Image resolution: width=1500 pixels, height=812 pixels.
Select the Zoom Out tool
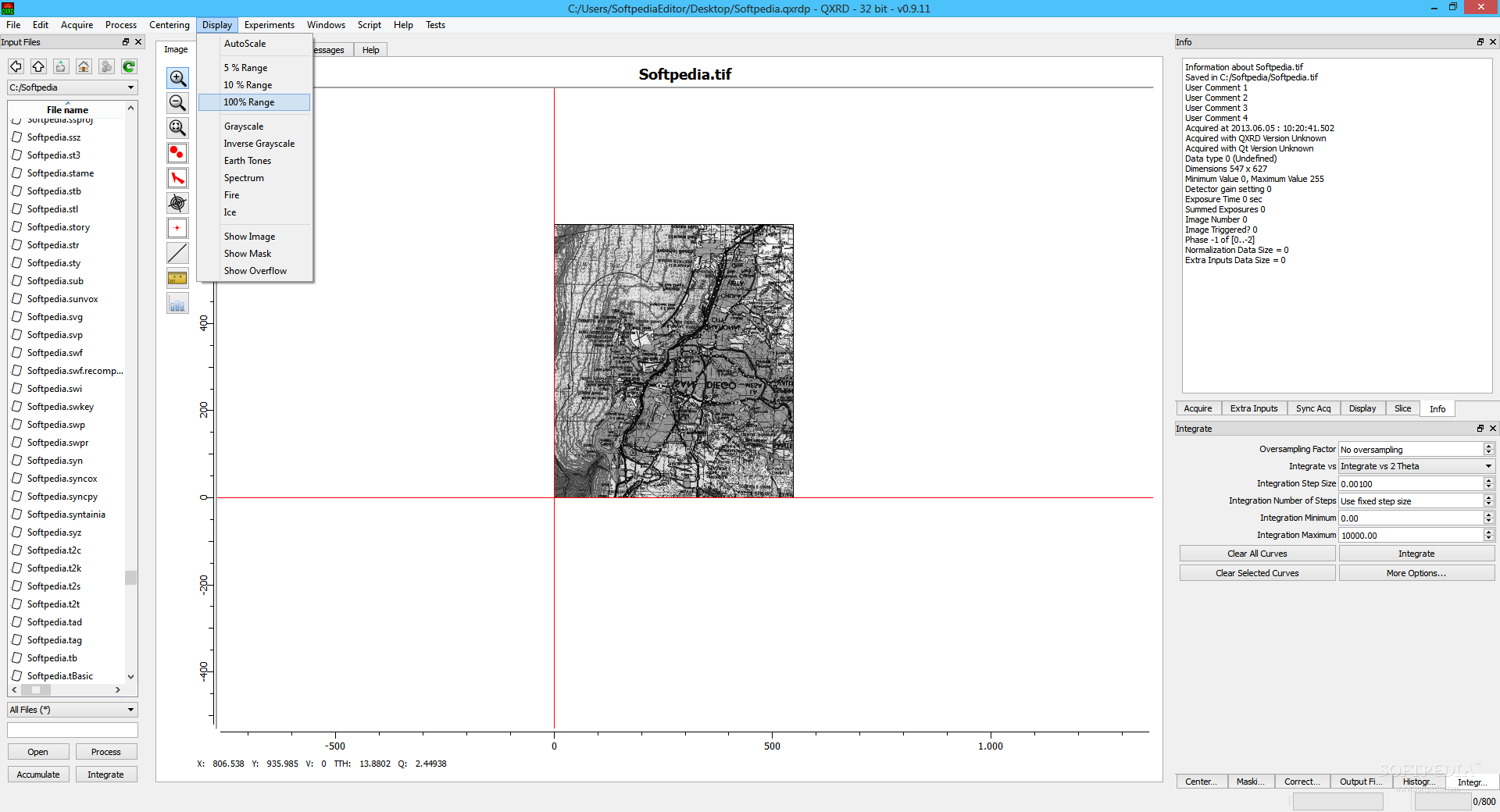177,103
